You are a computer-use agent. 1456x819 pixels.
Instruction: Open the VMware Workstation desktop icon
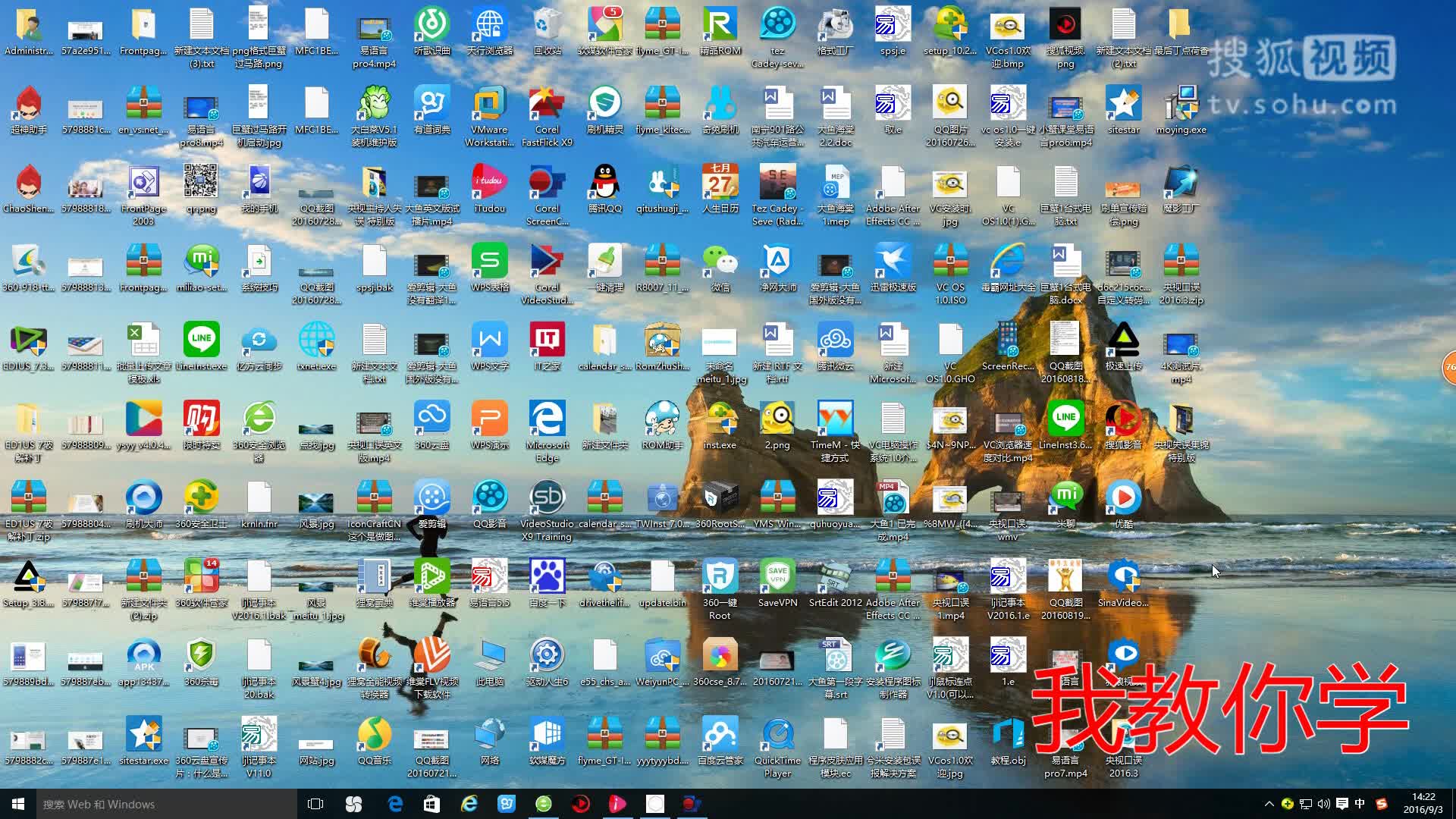(489, 116)
